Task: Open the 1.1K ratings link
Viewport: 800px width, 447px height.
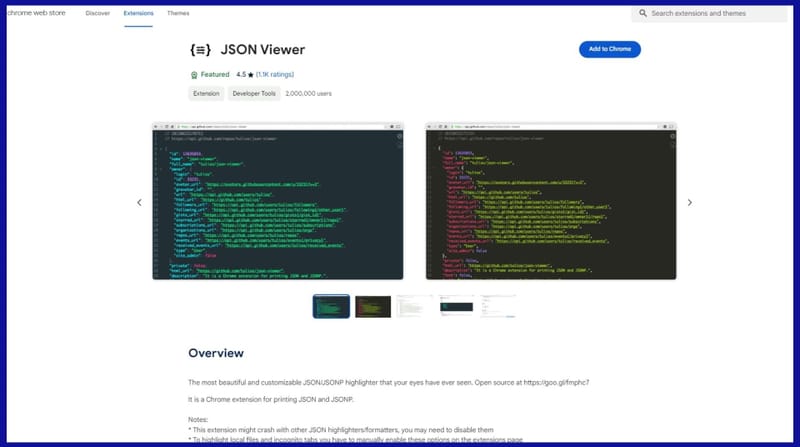Action: point(276,75)
